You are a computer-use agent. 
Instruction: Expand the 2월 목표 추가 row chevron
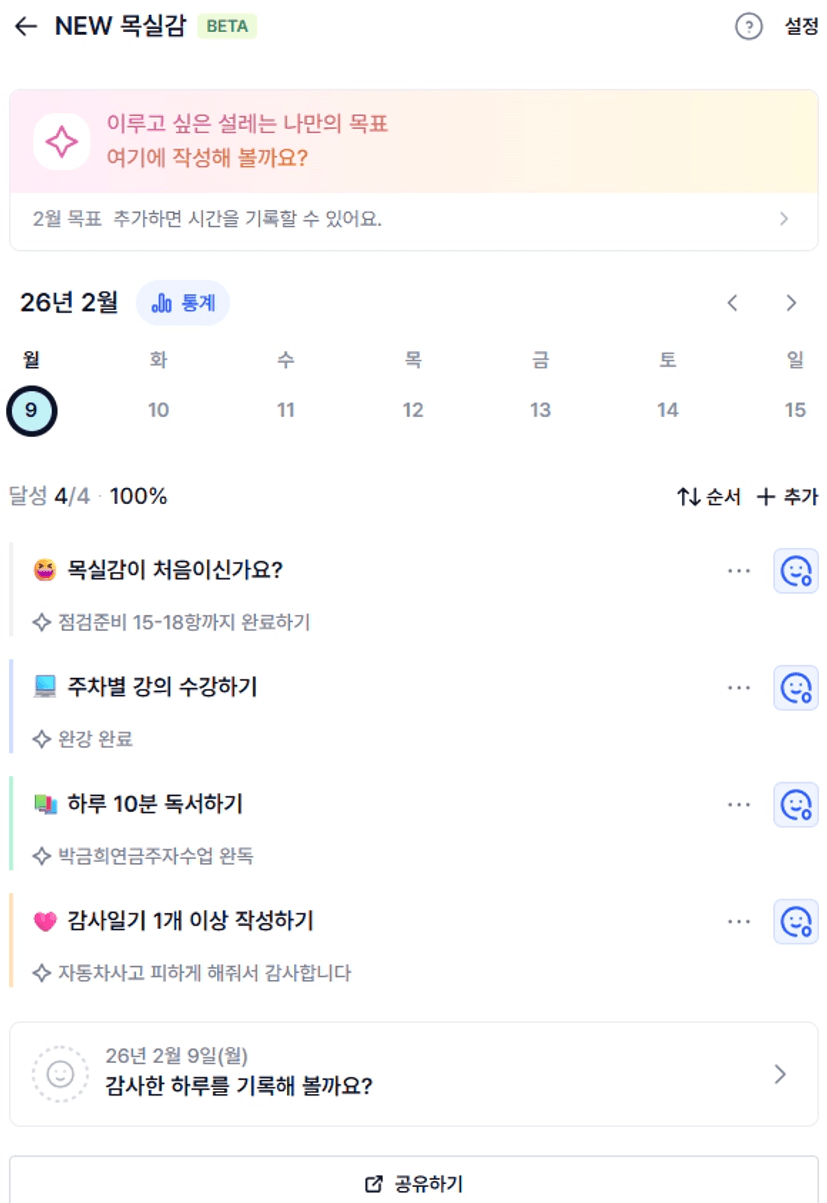click(784, 219)
